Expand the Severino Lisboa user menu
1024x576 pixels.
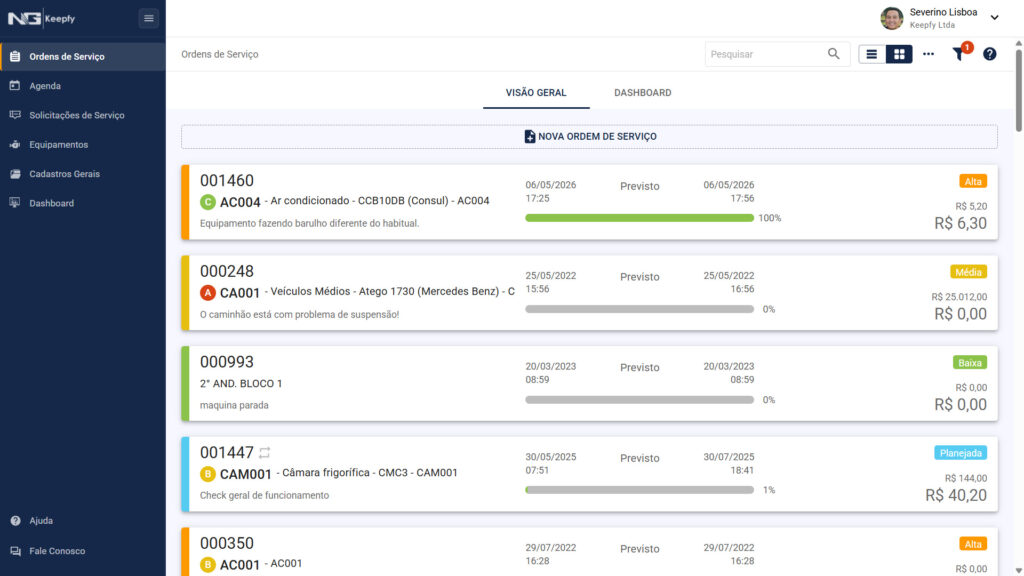(994, 18)
